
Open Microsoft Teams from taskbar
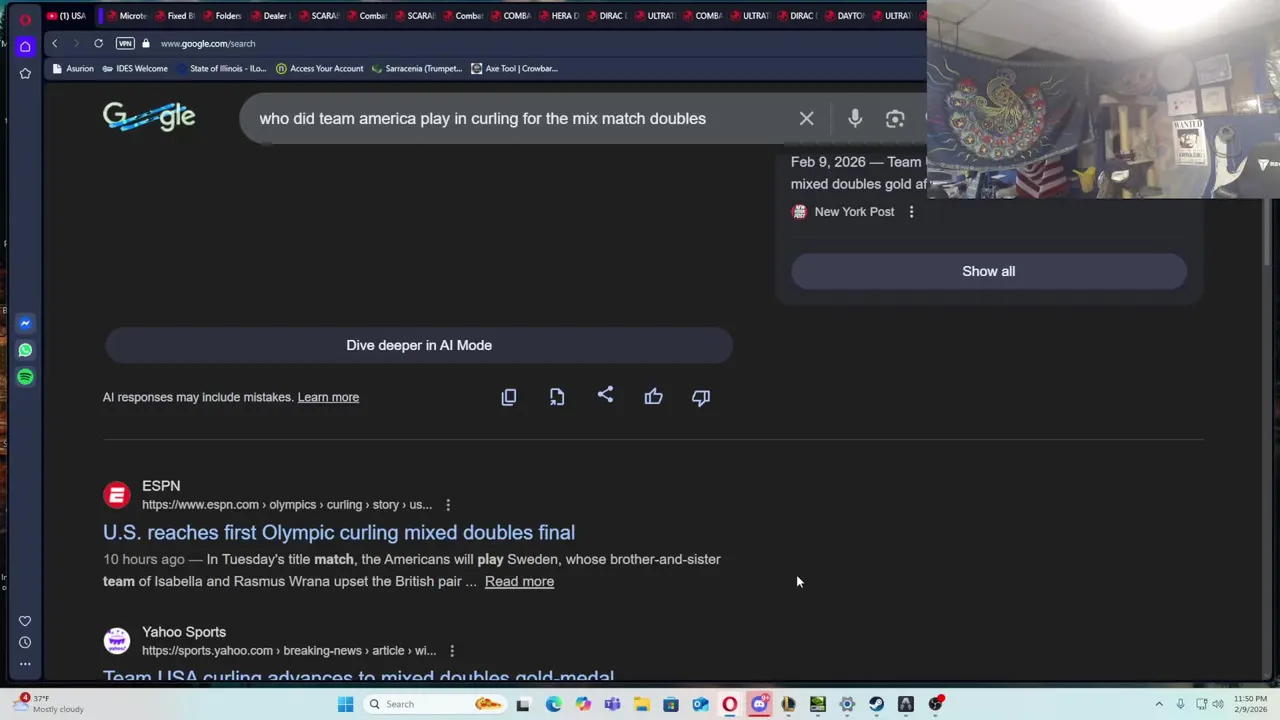tap(612, 704)
